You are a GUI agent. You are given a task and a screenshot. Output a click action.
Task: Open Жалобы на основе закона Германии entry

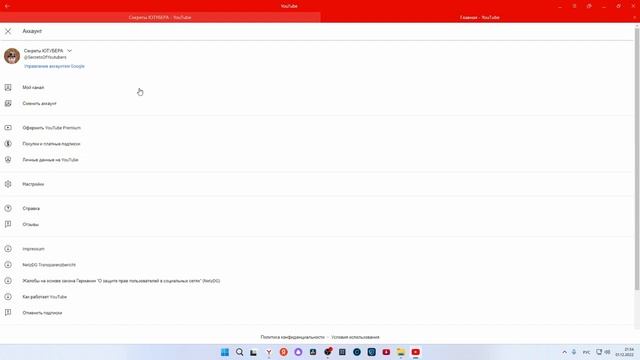click(121, 281)
